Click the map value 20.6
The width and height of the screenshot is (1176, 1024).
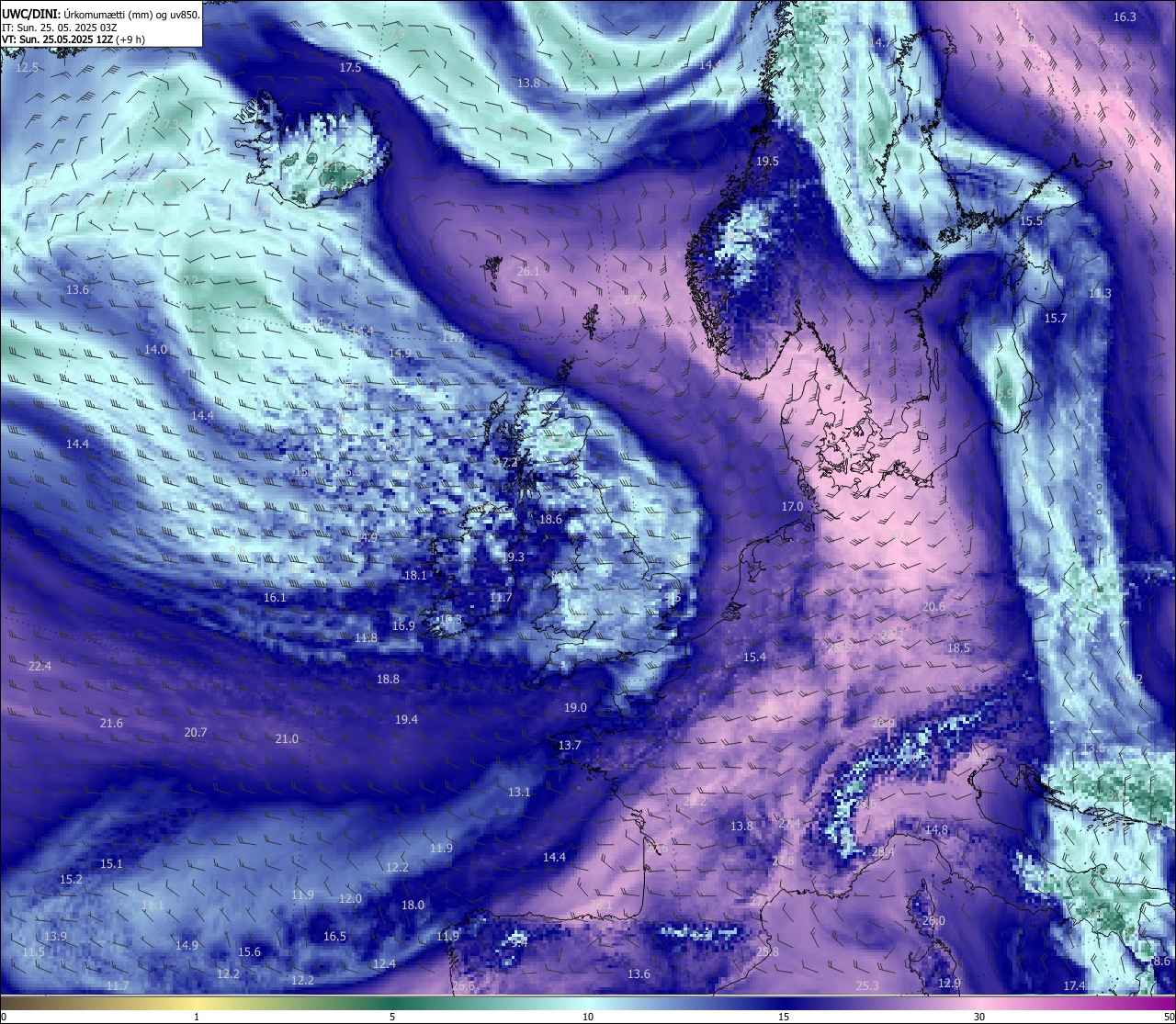933,607
